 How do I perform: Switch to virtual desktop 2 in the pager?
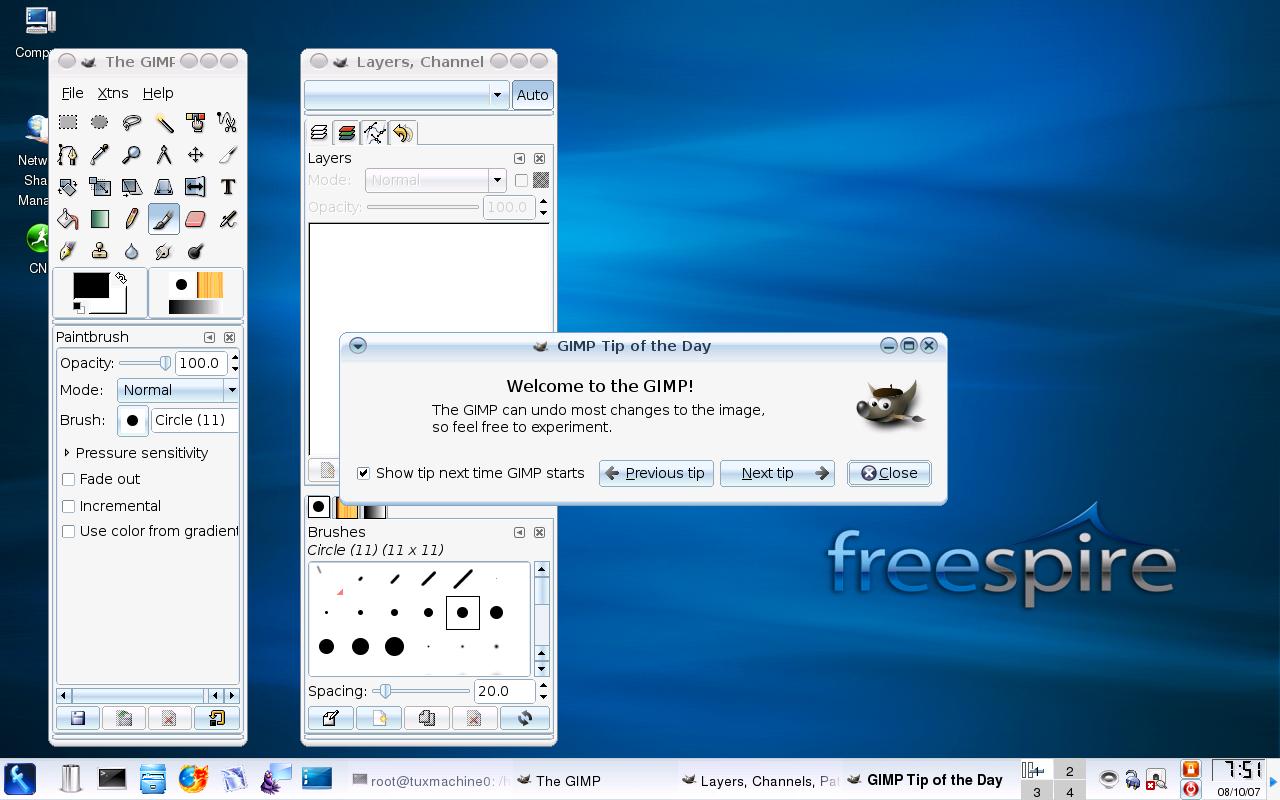pyautogui.click(x=1069, y=771)
